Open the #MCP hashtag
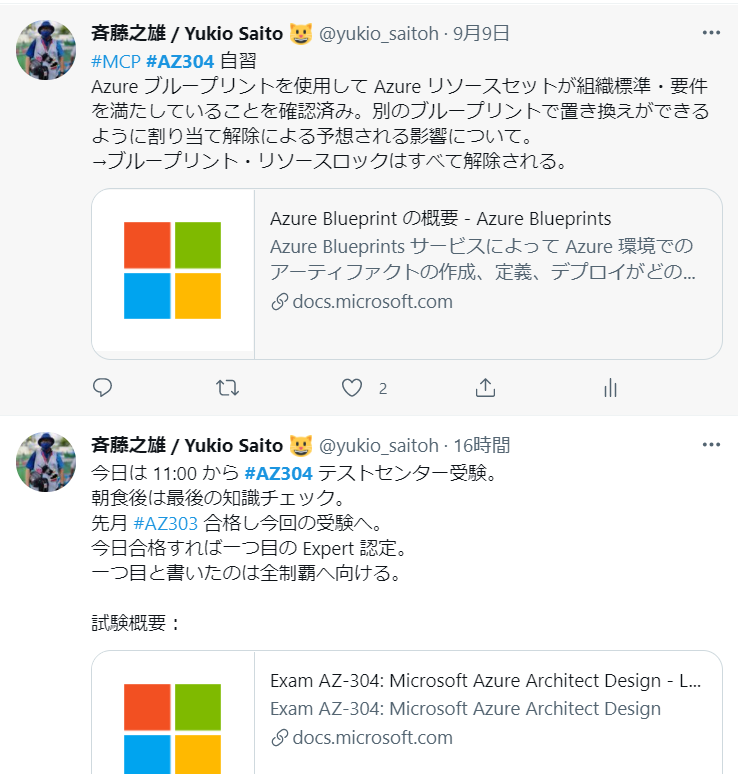This screenshot has height=774, width=738. tap(115, 60)
